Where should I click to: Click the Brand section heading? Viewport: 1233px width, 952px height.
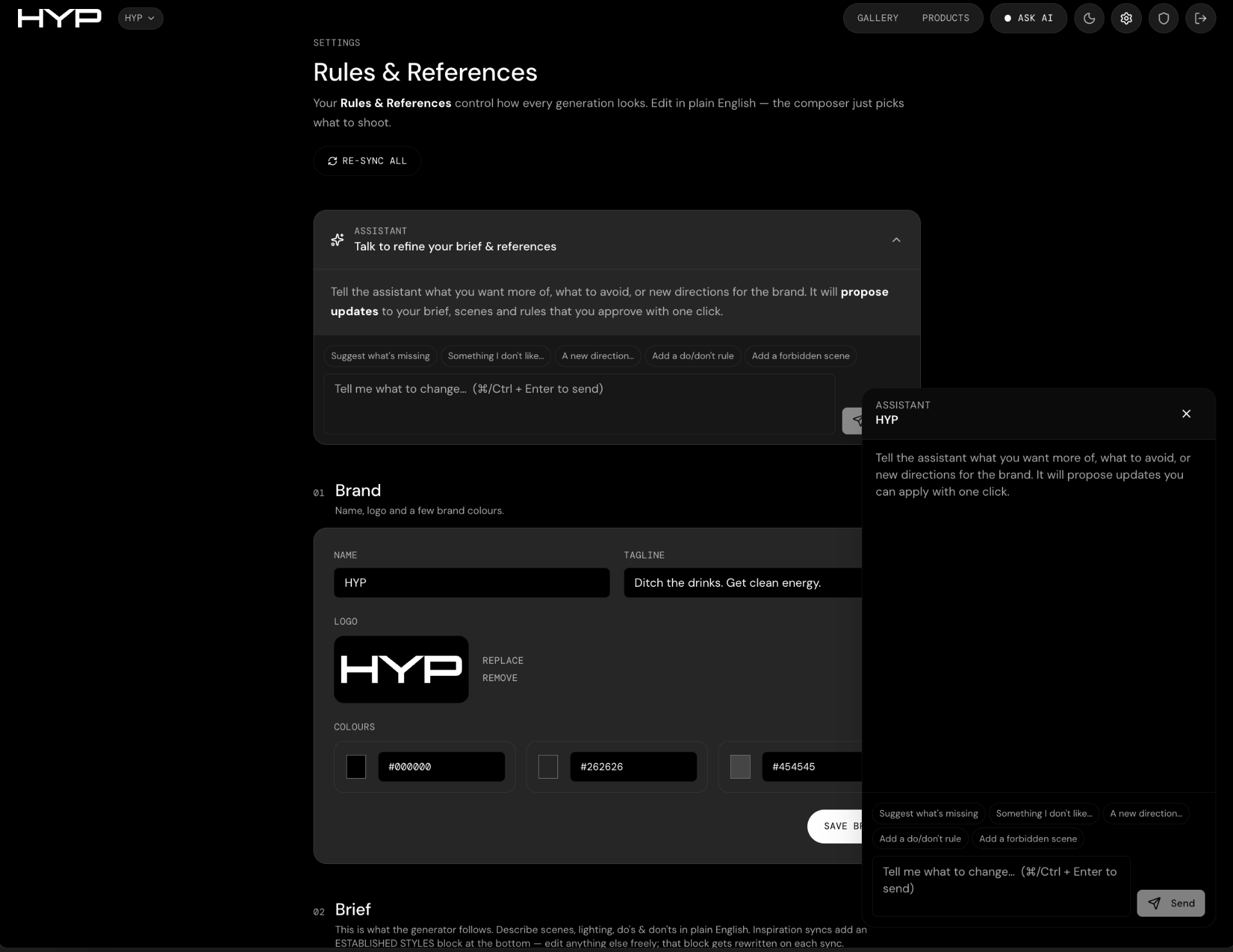click(358, 490)
